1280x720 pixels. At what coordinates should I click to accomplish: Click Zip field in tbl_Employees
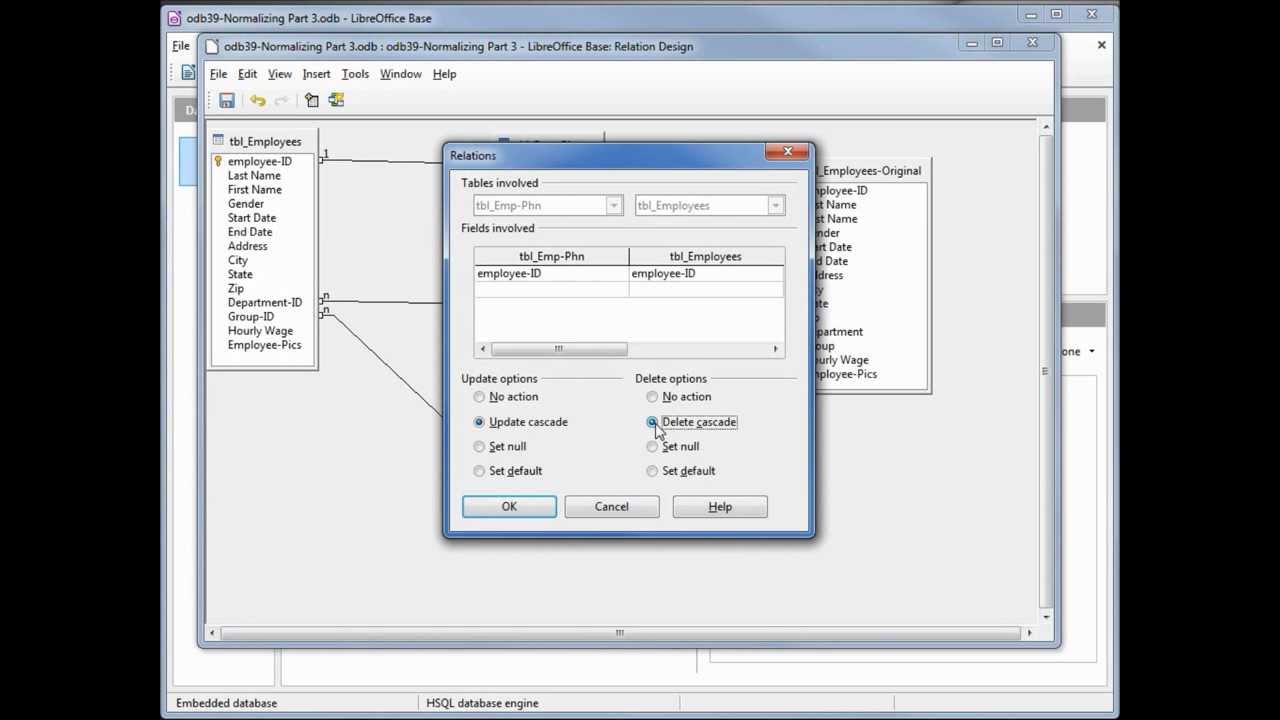click(236, 288)
